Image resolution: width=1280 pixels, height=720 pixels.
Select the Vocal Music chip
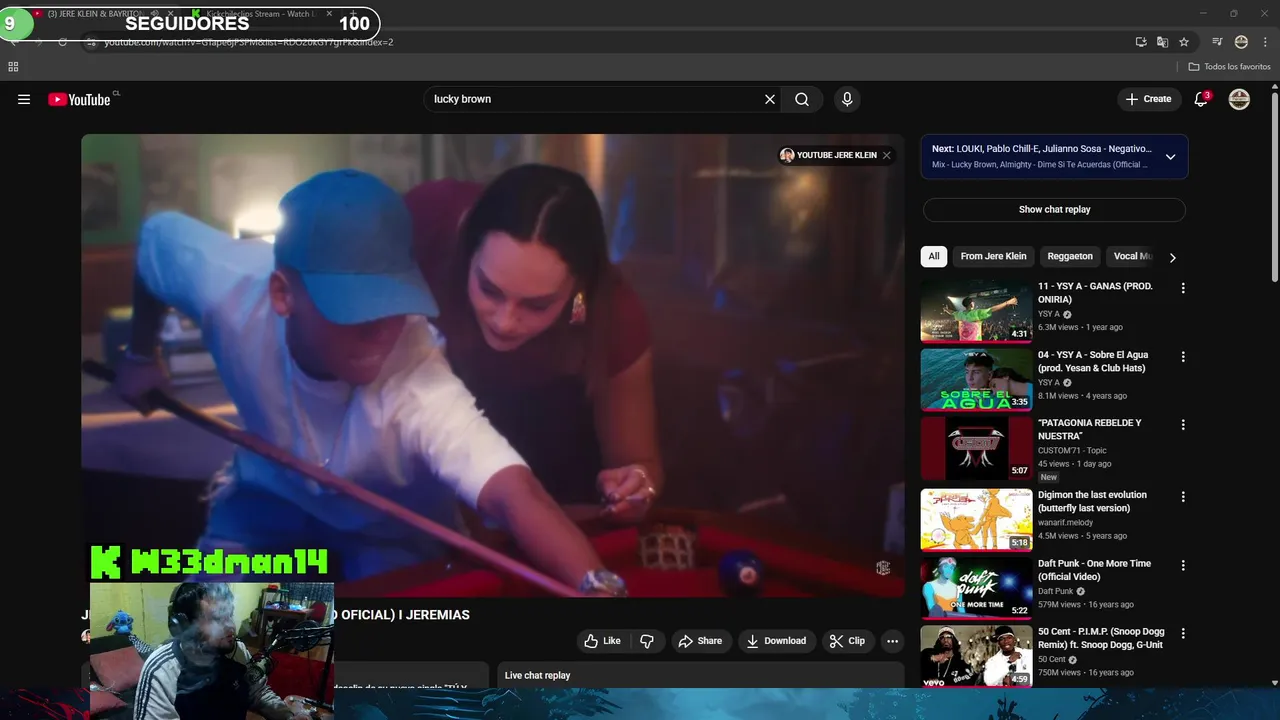(1132, 256)
